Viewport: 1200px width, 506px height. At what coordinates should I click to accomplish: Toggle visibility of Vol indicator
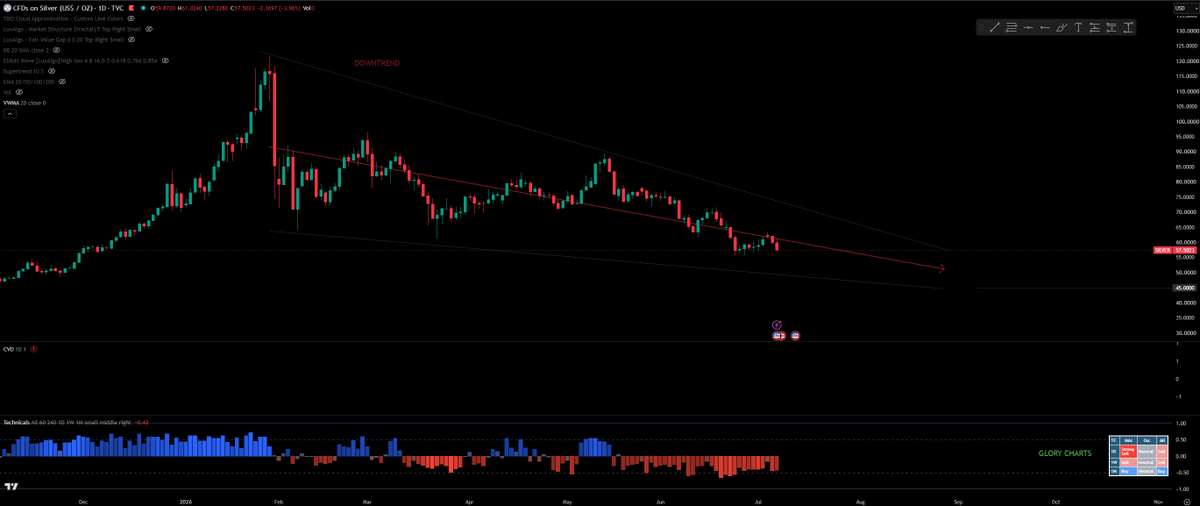(19, 92)
